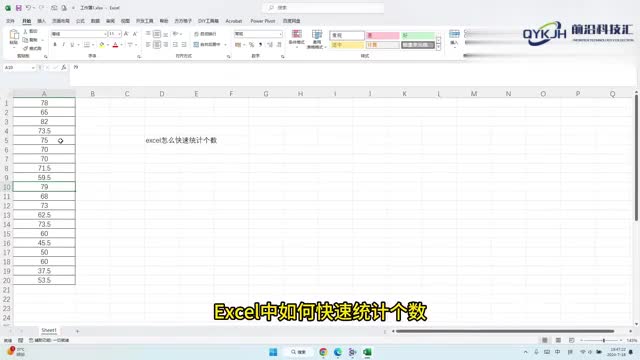Click the accounting currency format icon

click(238, 44)
